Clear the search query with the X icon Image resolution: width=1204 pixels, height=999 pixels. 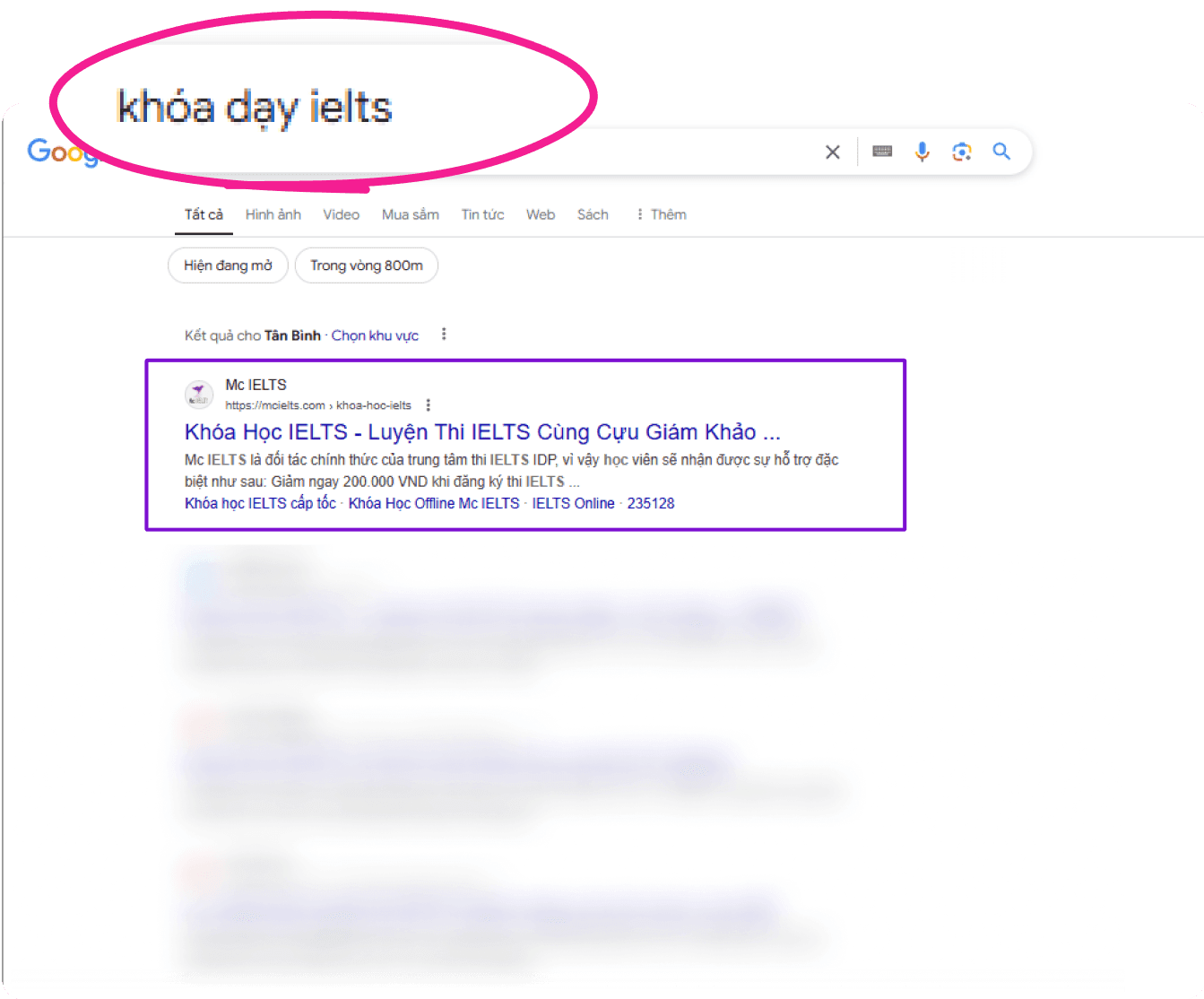tap(833, 152)
